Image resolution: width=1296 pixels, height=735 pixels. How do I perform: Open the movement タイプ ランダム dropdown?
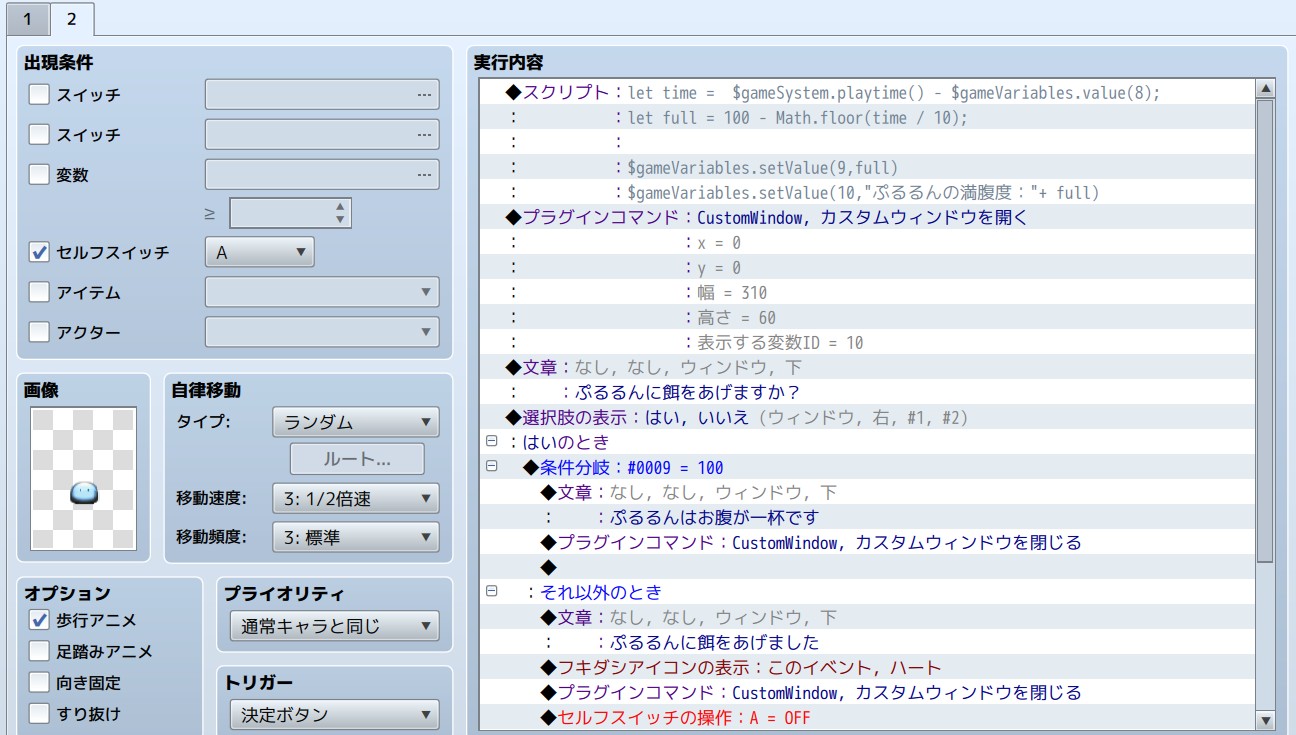tap(355, 422)
